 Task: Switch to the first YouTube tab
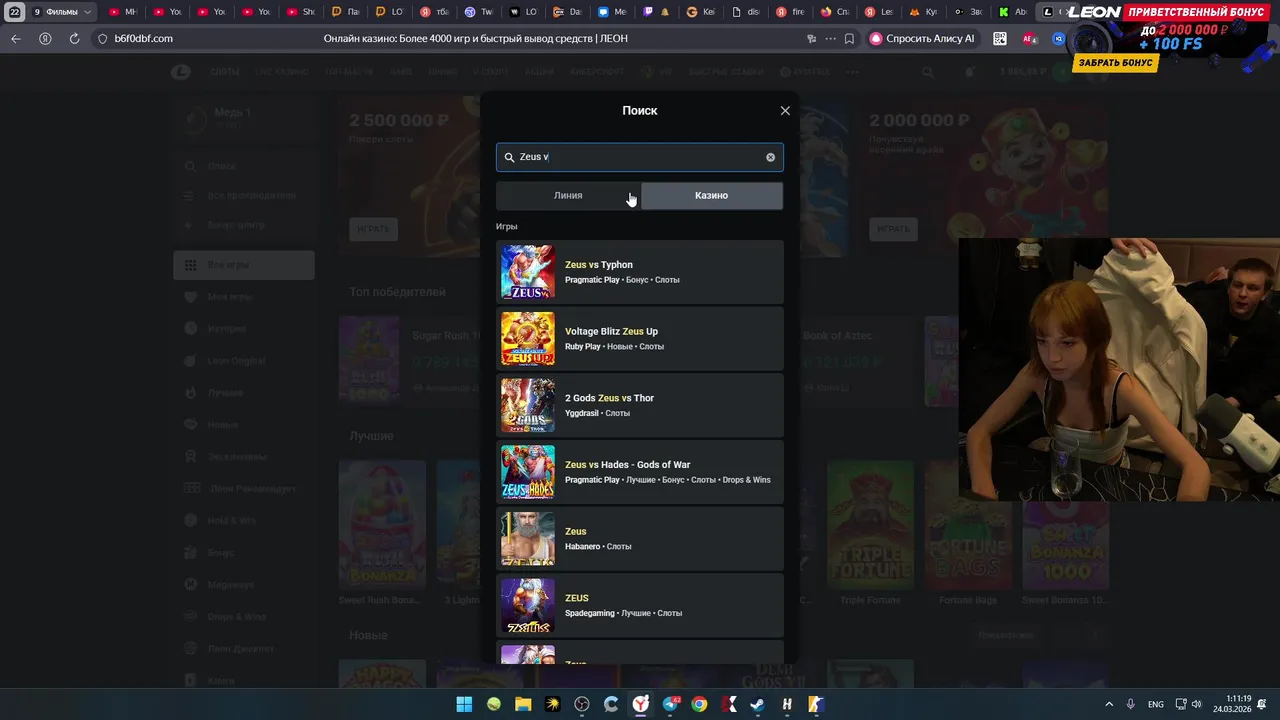tap(123, 12)
